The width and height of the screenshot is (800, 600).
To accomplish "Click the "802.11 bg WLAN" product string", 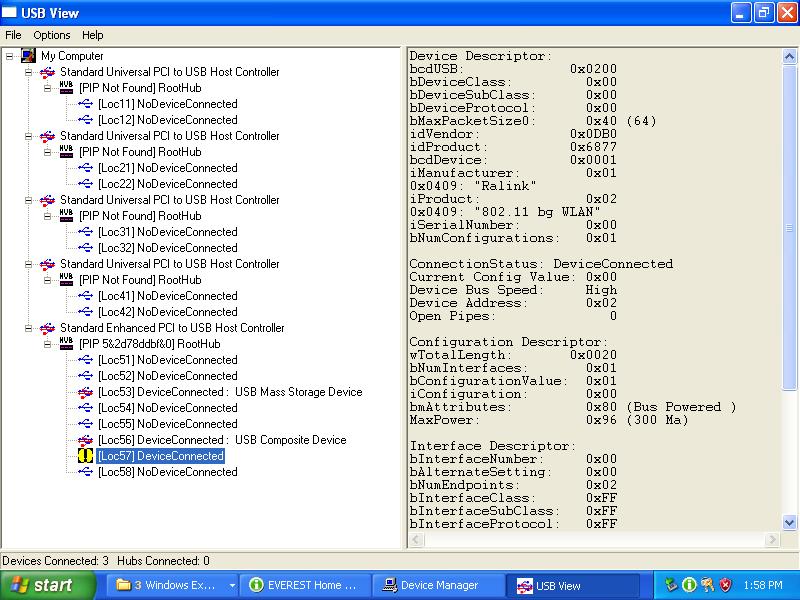I will click(x=537, y=212).
